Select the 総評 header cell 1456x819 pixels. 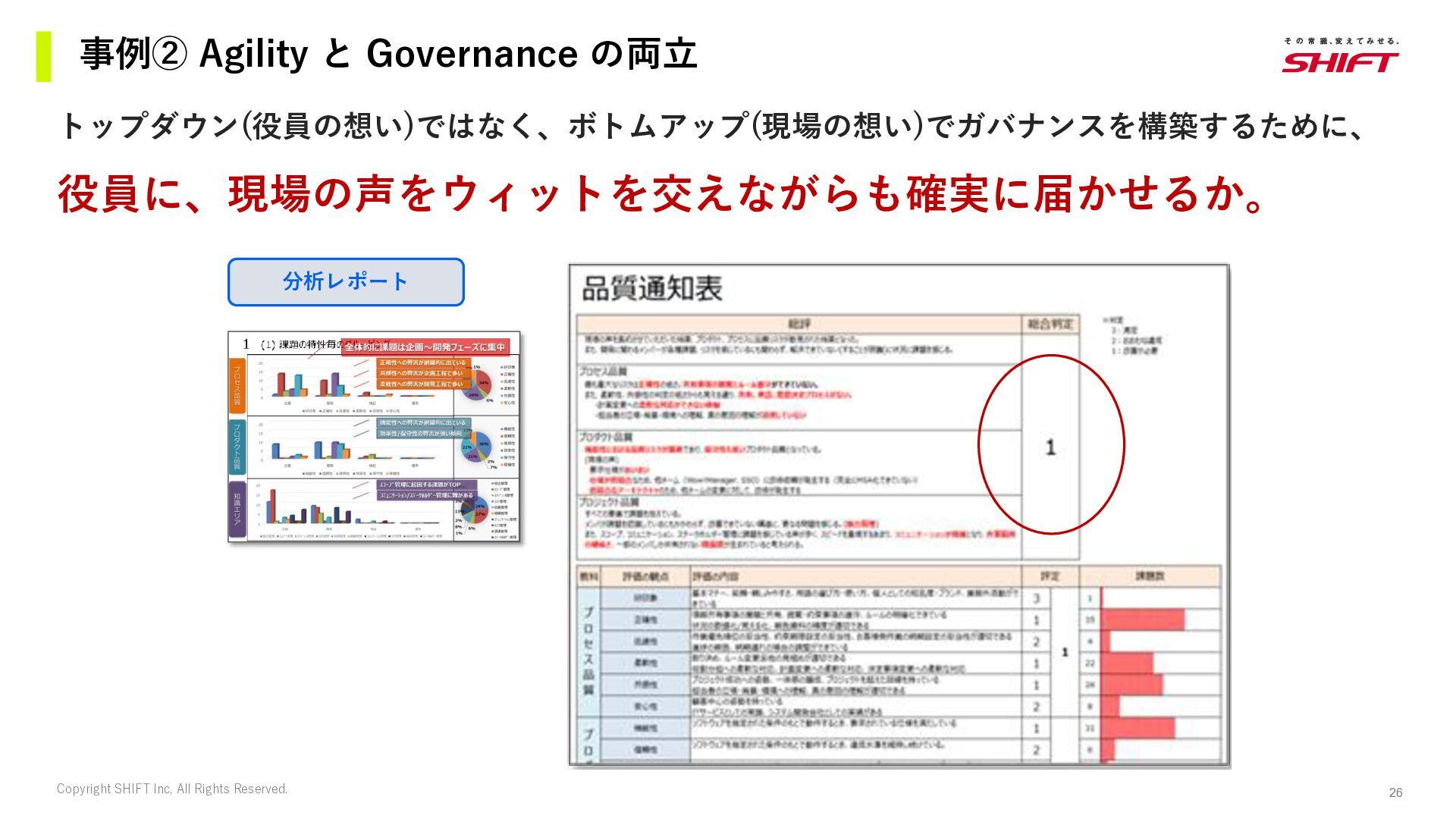click(799, 324)
